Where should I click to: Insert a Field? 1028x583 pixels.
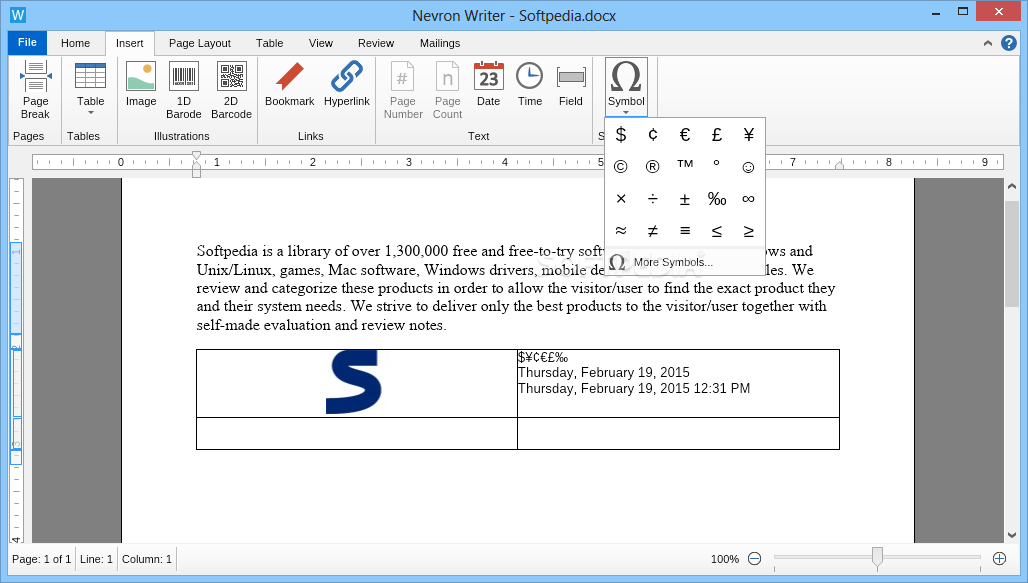[x=571, y=85]
